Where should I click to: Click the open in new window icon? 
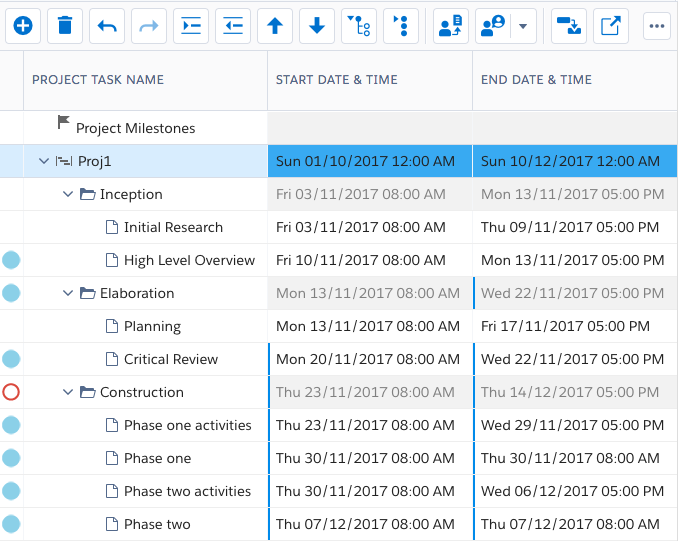click(610, 26)
